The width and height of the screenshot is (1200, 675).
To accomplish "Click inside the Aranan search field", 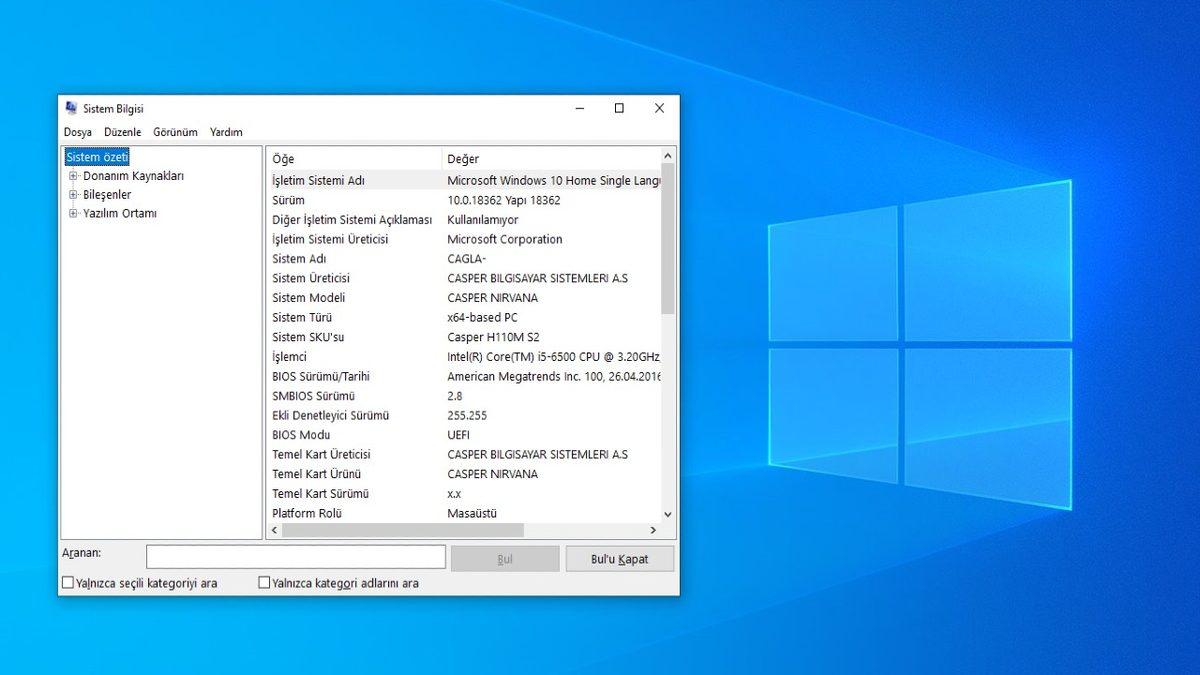I will coord(295,556).
